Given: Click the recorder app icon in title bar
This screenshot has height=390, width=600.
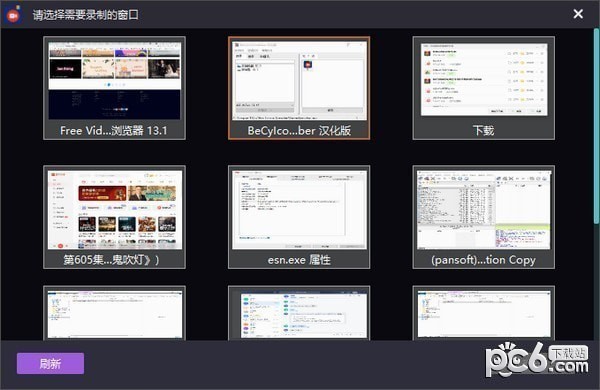Looking at the screenshot, I should pyautogui.click(x=13, y=15).
